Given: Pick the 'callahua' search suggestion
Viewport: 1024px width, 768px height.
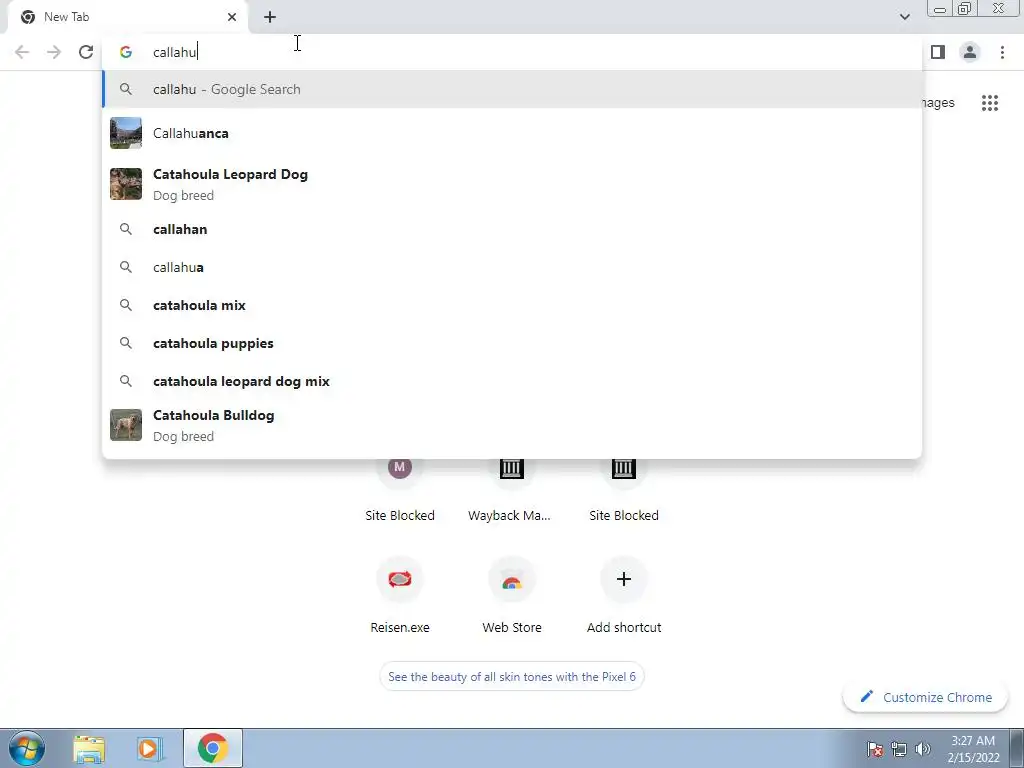Looking at the screenshot, I should pos(512,267).
